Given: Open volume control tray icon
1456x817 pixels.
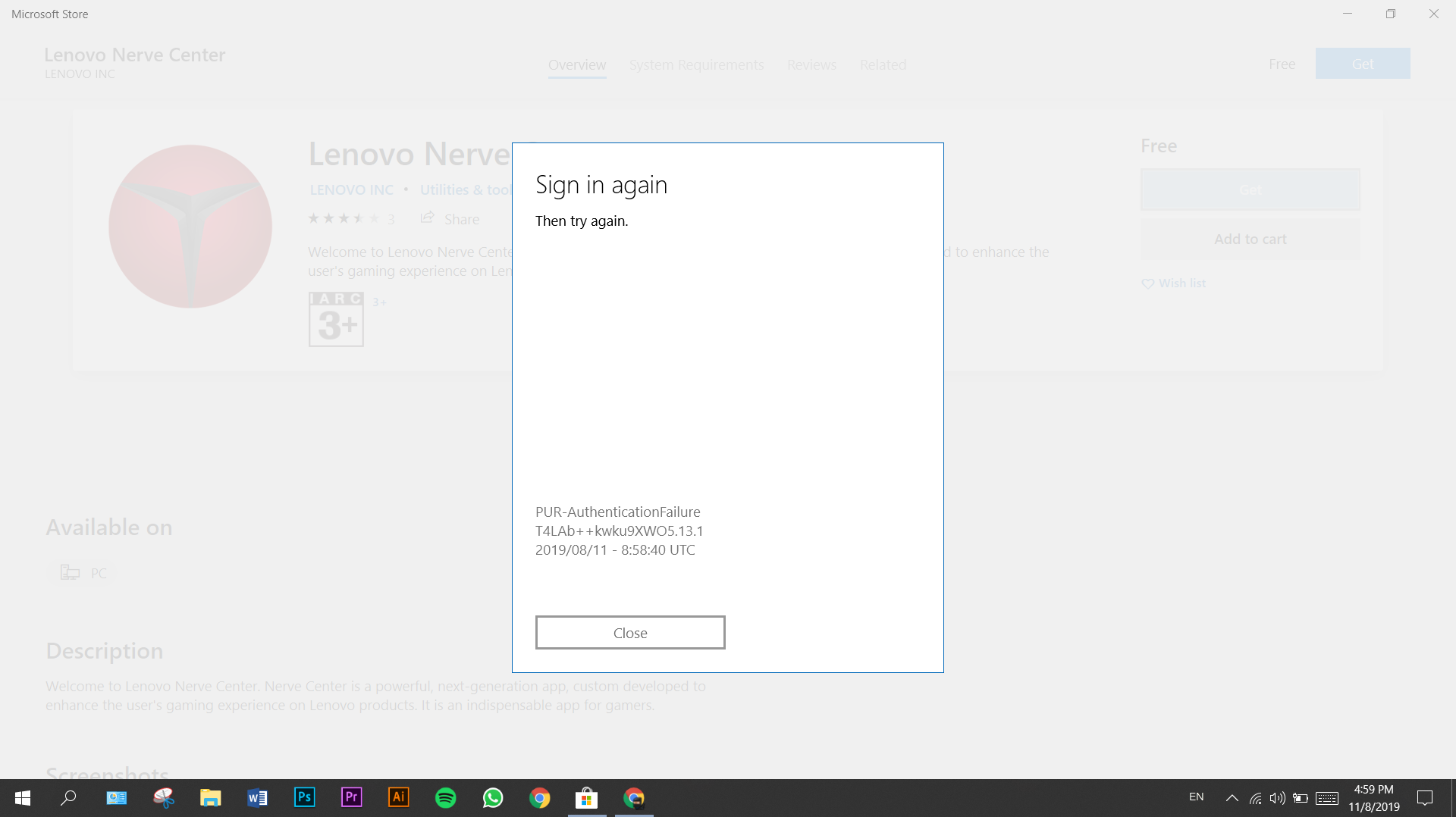Looking at the screenshot, I should tap(1278, 798).
